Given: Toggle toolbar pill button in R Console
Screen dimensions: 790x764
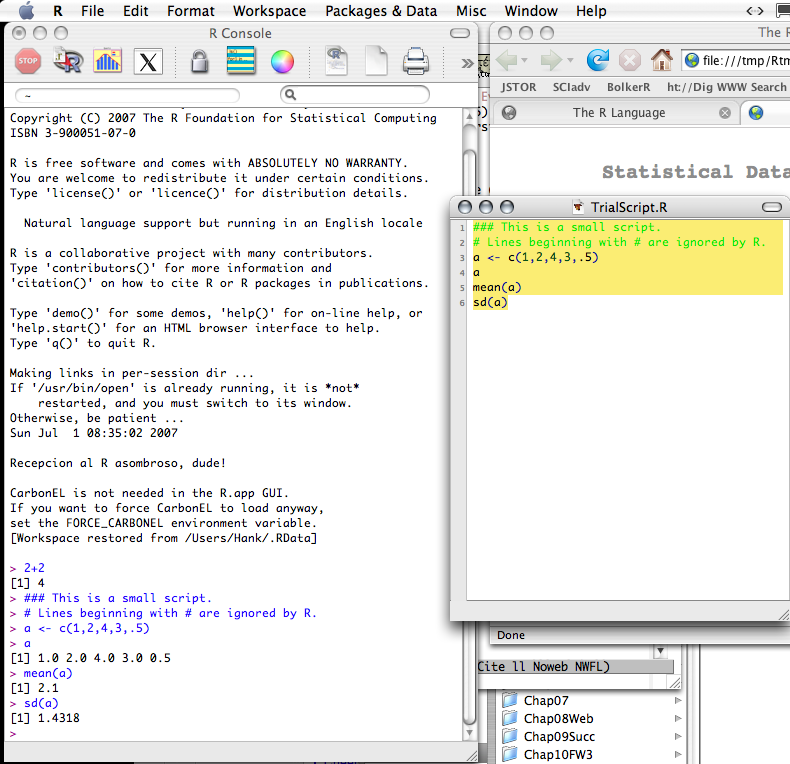Looking at the screenshot, I should pos(459,33).
